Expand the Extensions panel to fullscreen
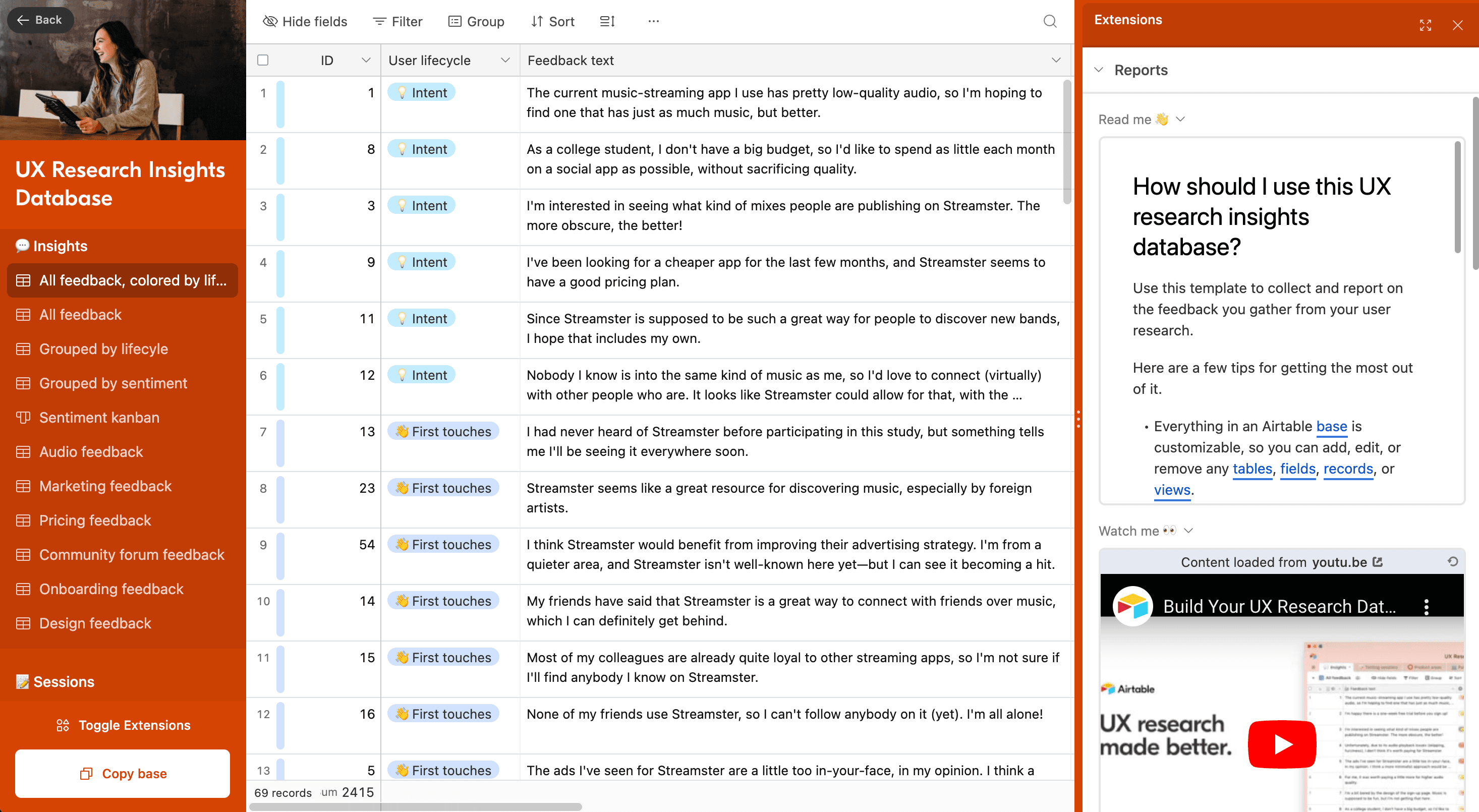This screenshot has width=1479, height=812. (1425, 25)
